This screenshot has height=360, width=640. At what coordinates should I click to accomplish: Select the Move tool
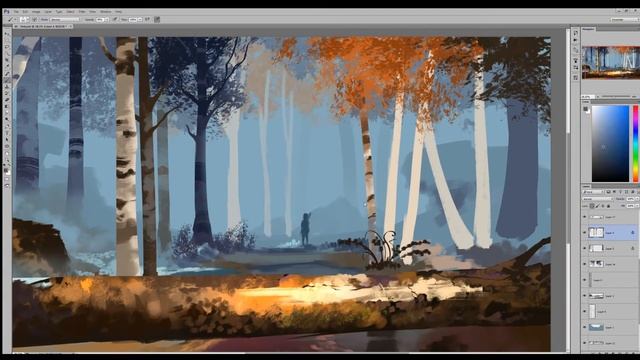7,33
